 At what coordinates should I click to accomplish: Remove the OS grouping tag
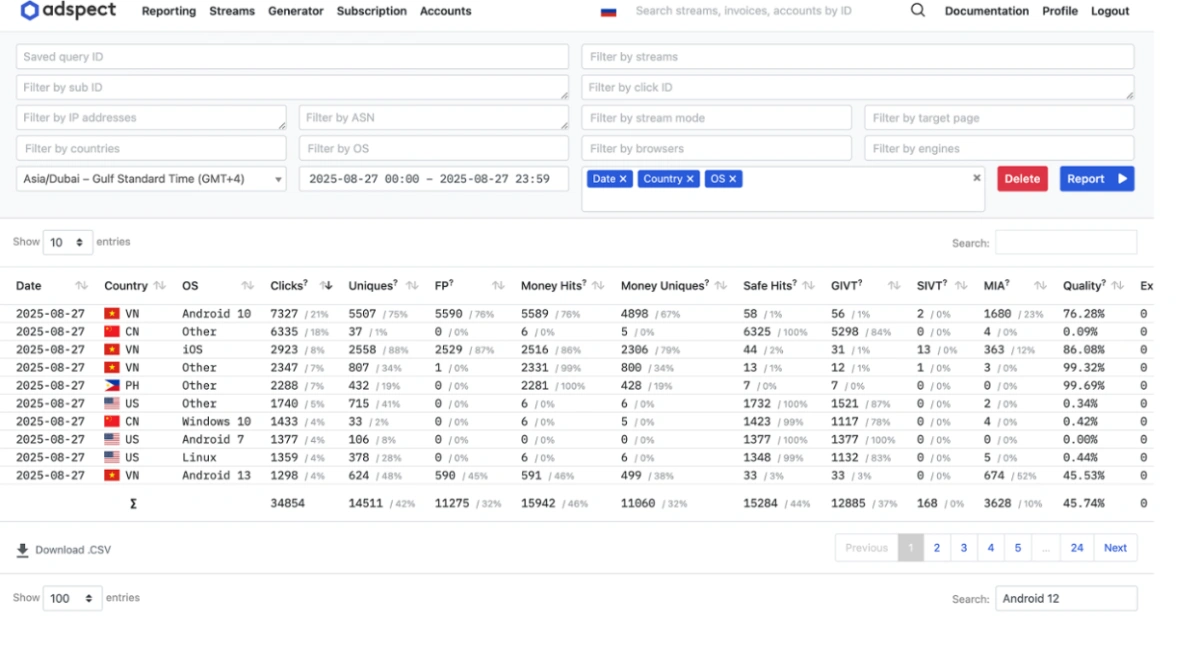click(732, 179)
